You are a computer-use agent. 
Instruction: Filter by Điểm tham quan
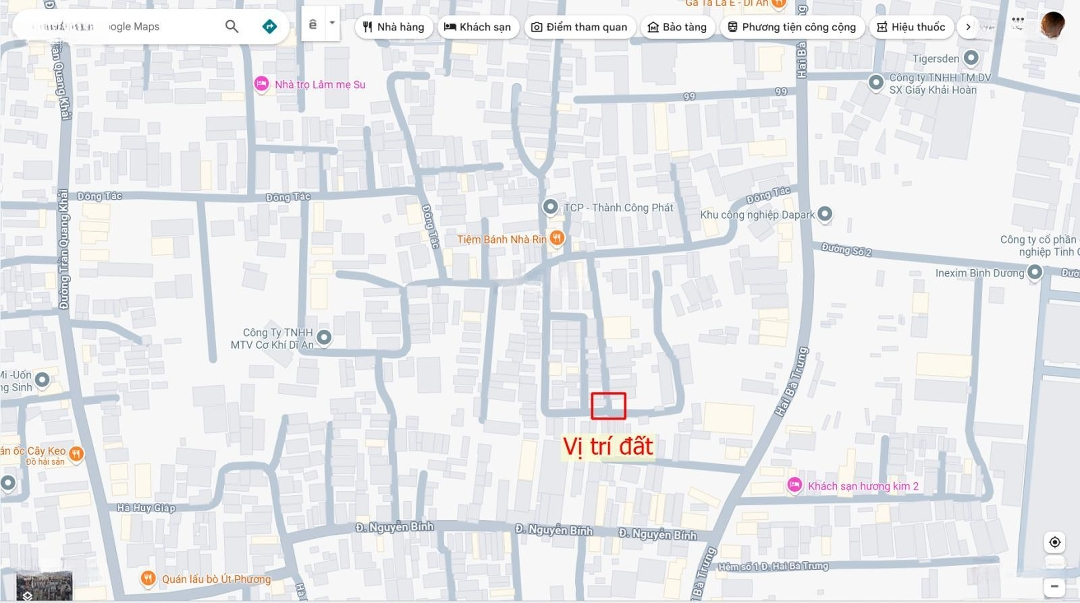tap(582, 27)
